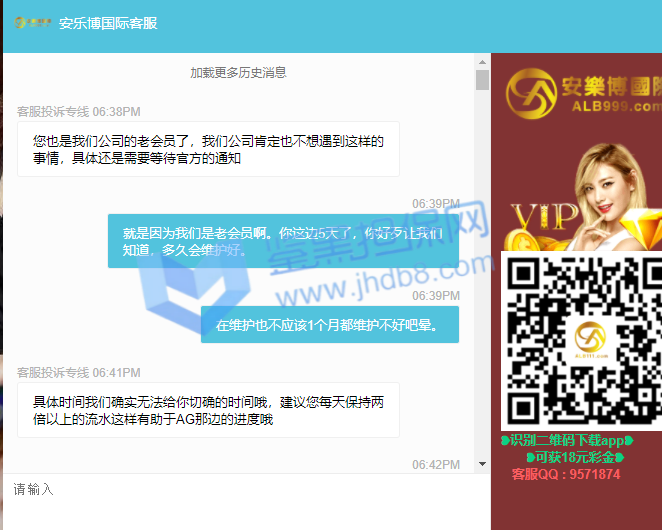The image size is (662, 530).
Task: Click the small logo in the chat header
Action: pyautogui.click(x=34, y=23)
